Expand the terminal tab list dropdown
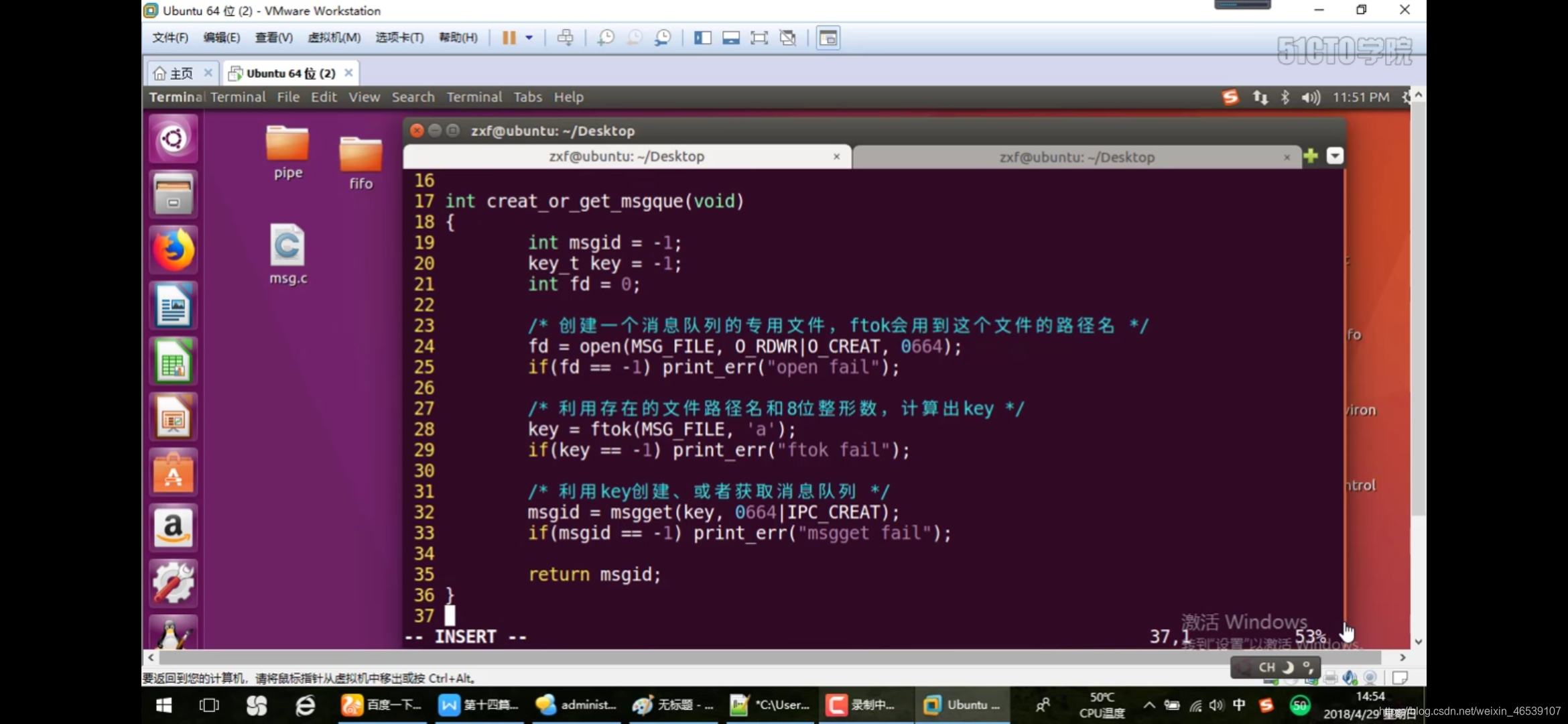The height and width of the screenshot is (724, 1568). (x=1335, y=156)
